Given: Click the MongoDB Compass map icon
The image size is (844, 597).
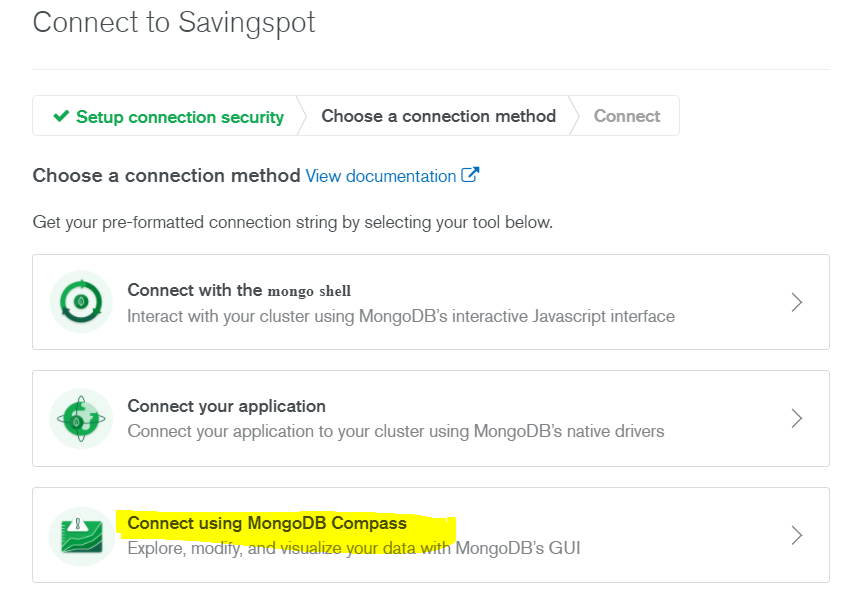Looking at the screenshot, I should tap(81, 536).
